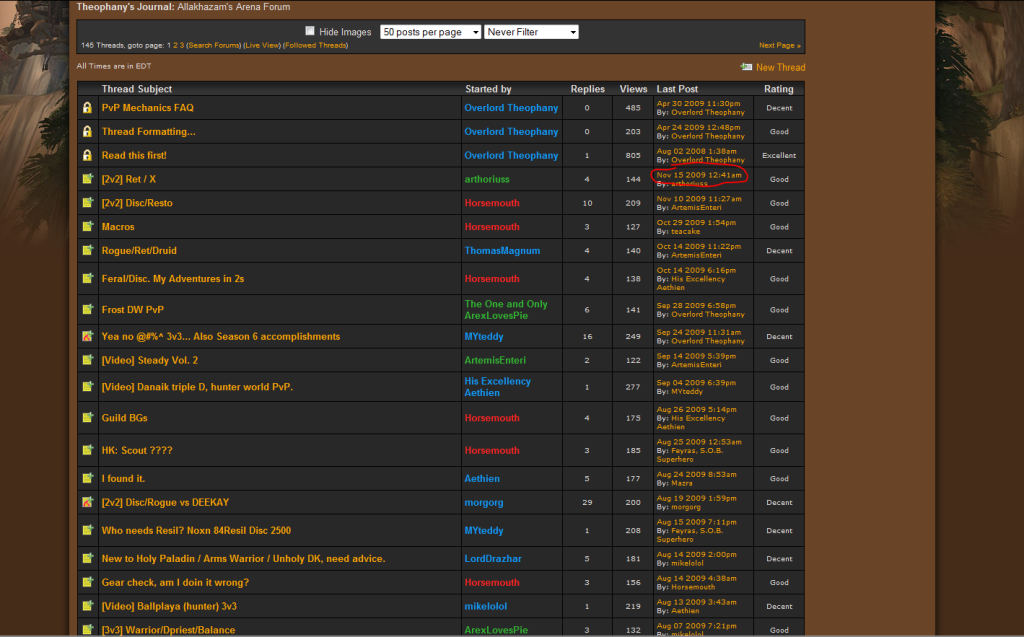Click the lock icon beside PvP Mechanics FAQ
Image resolution: width=1024 pixels, height=637 pixels.
click(88, 108)
